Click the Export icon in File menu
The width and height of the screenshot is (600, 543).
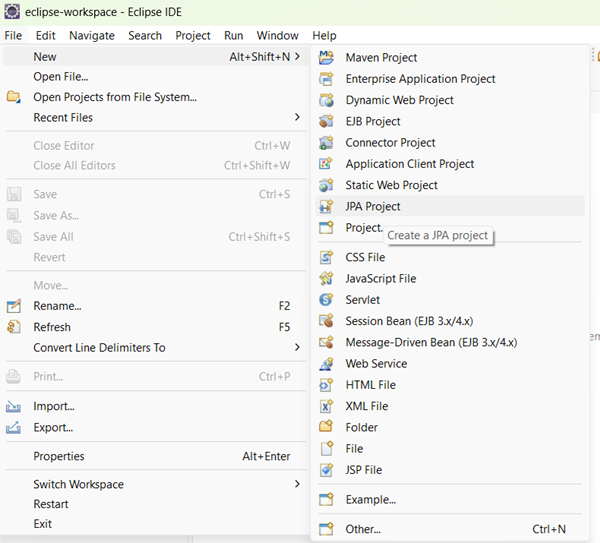(14, 427)
